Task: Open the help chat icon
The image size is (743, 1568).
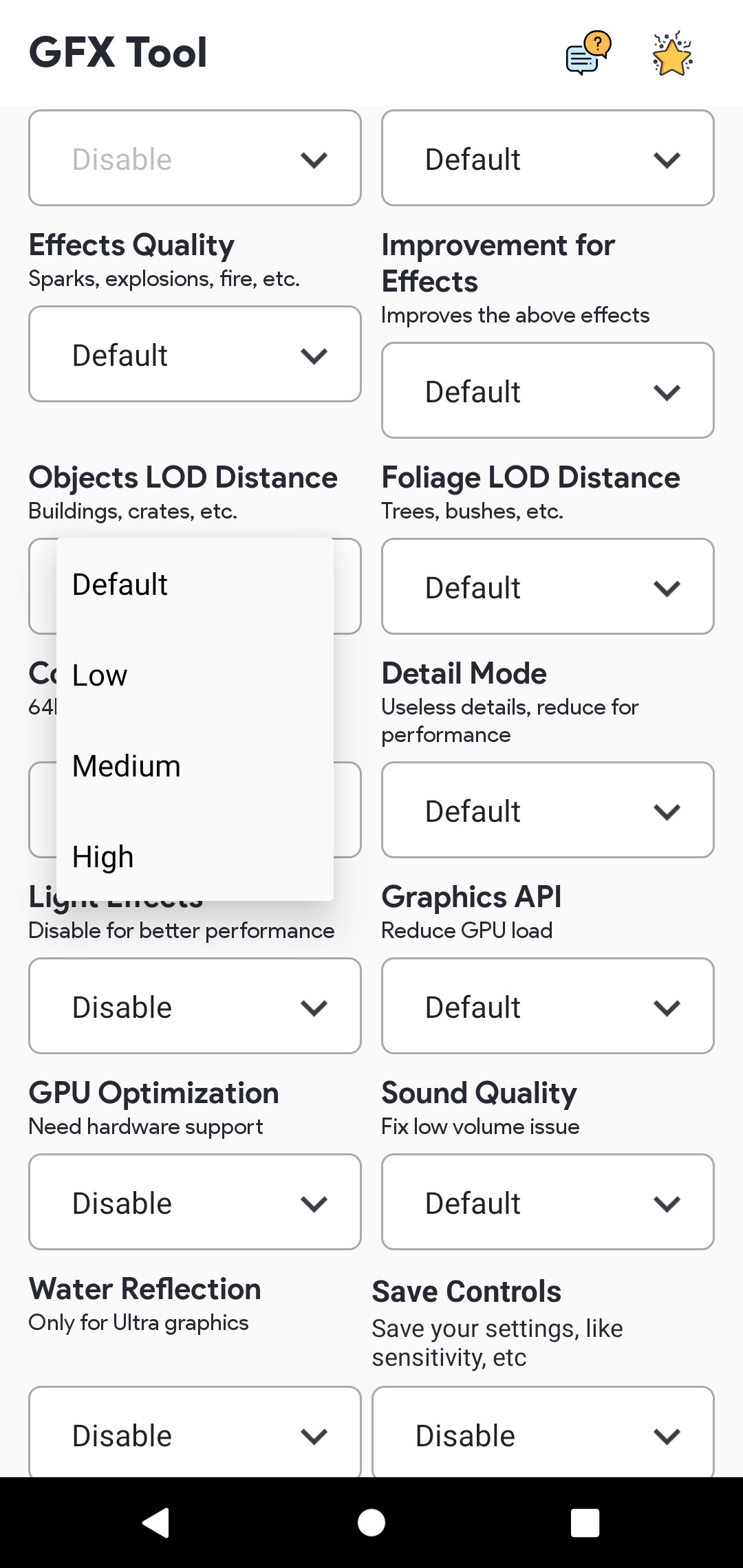Action: (x=588, y=53)
